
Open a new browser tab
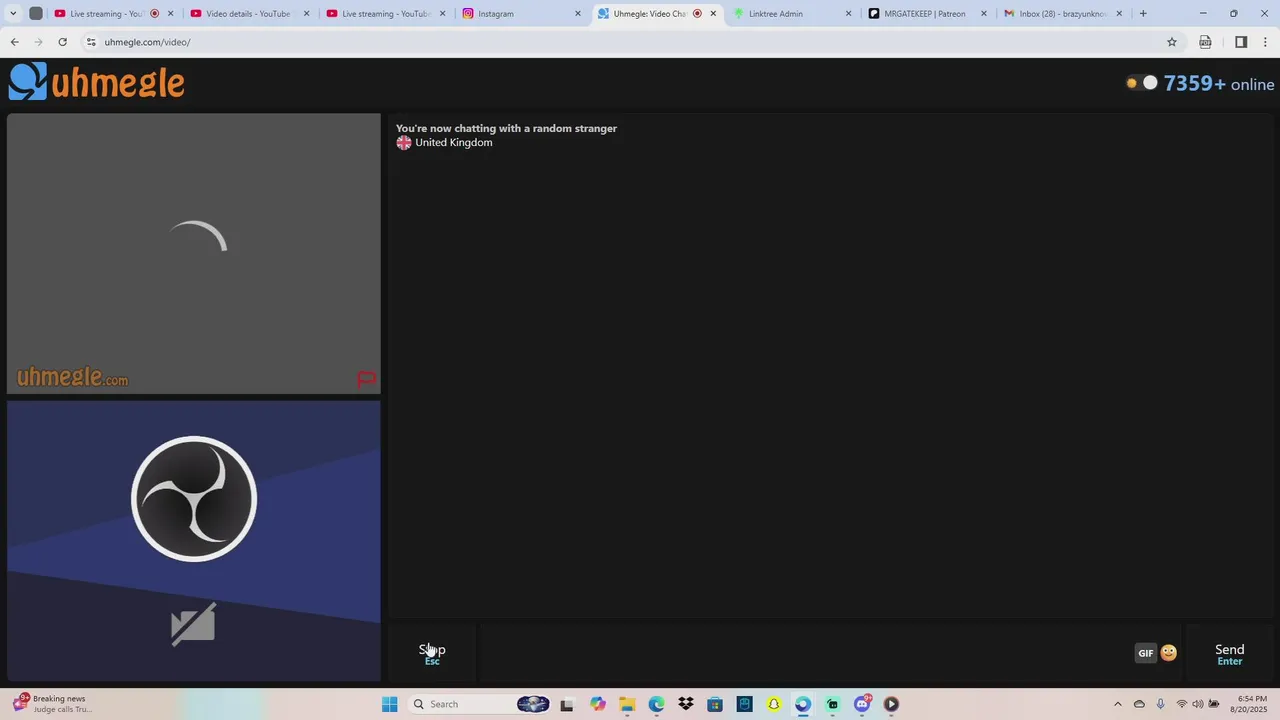pyautogui.click(x=1143, y=14)
